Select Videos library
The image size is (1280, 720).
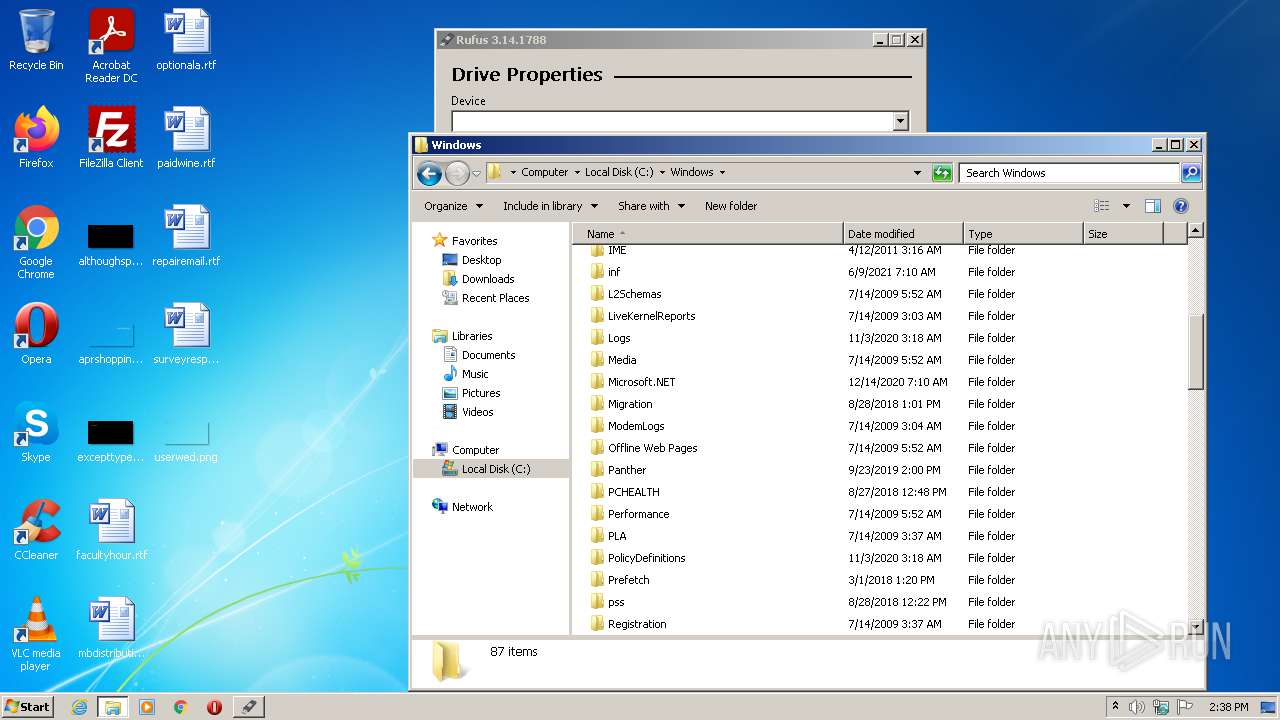[477, 412]
